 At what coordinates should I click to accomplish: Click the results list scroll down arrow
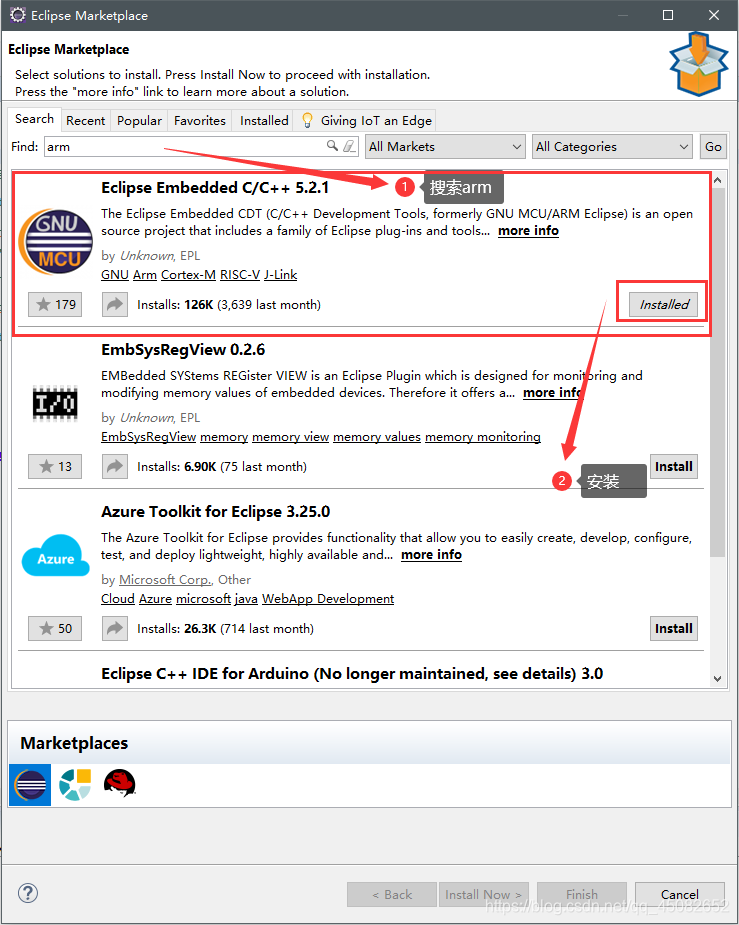pyautogui.click(x=718, y=678)
